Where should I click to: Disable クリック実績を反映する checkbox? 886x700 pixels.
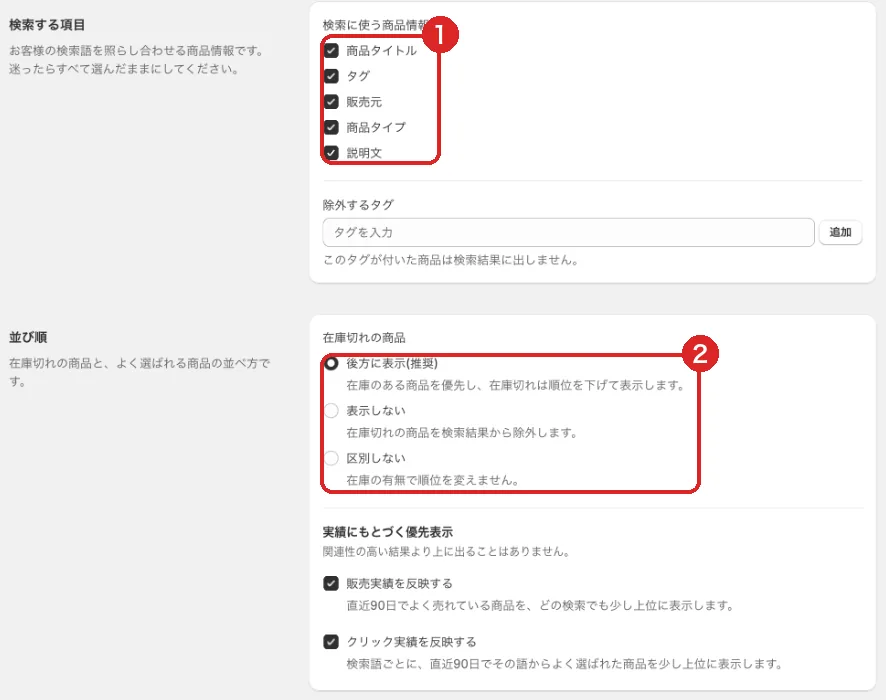pos(331,642)
